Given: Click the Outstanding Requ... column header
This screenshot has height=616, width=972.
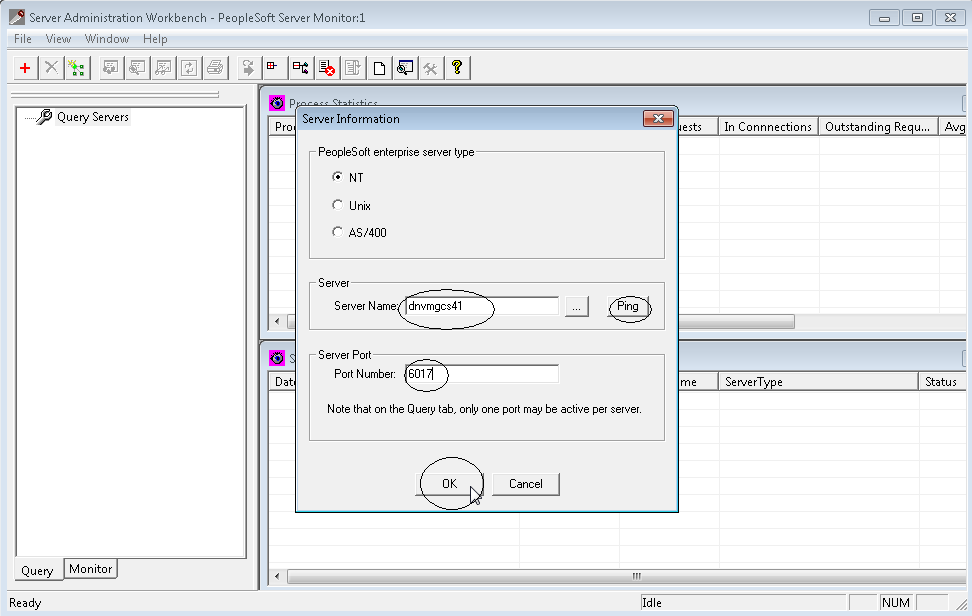Looking at the screenshot, I should (878, 127).
